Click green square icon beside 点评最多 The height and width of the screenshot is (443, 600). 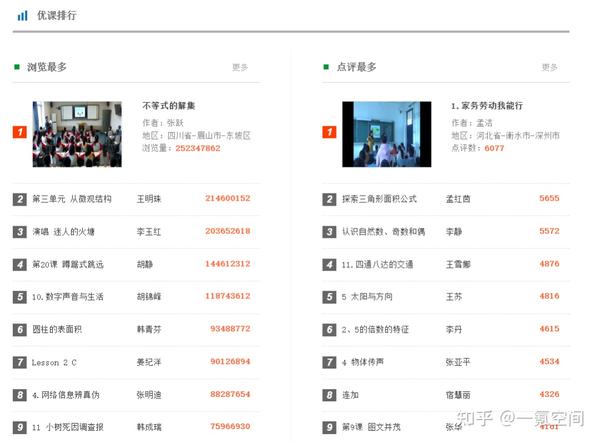[x=326, y=67]
